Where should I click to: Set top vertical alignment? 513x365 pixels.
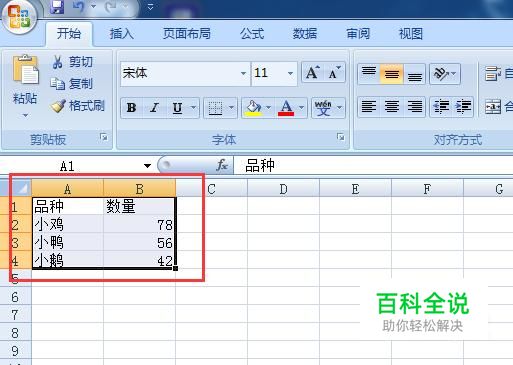(369, 73)
